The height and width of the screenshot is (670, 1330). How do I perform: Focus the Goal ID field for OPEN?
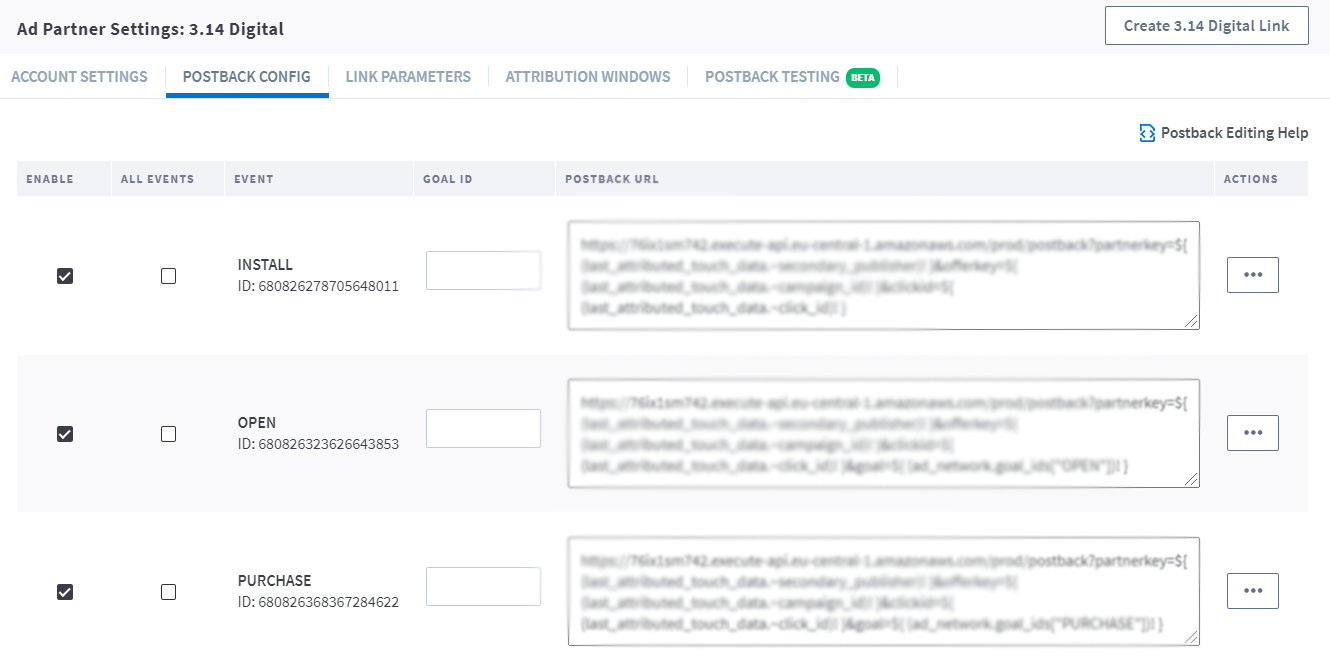[483, 428]
